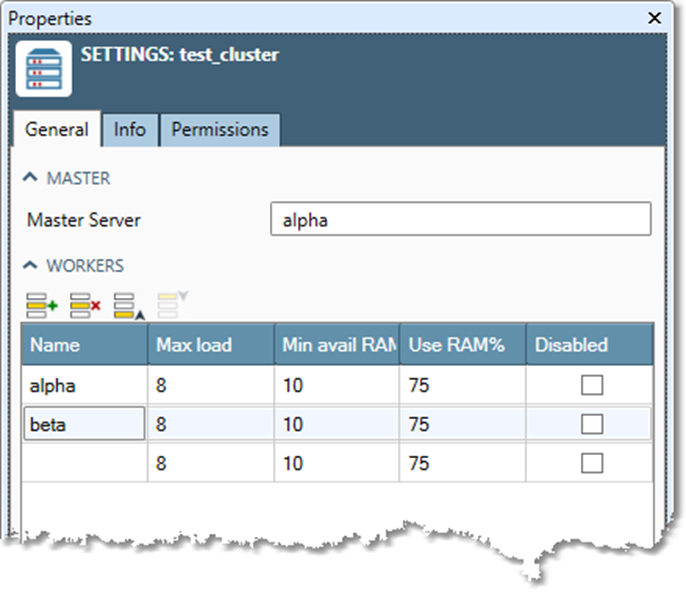Select the alpha worker name cell
Screen dimensions: 686x592
[x=85, y=385]
